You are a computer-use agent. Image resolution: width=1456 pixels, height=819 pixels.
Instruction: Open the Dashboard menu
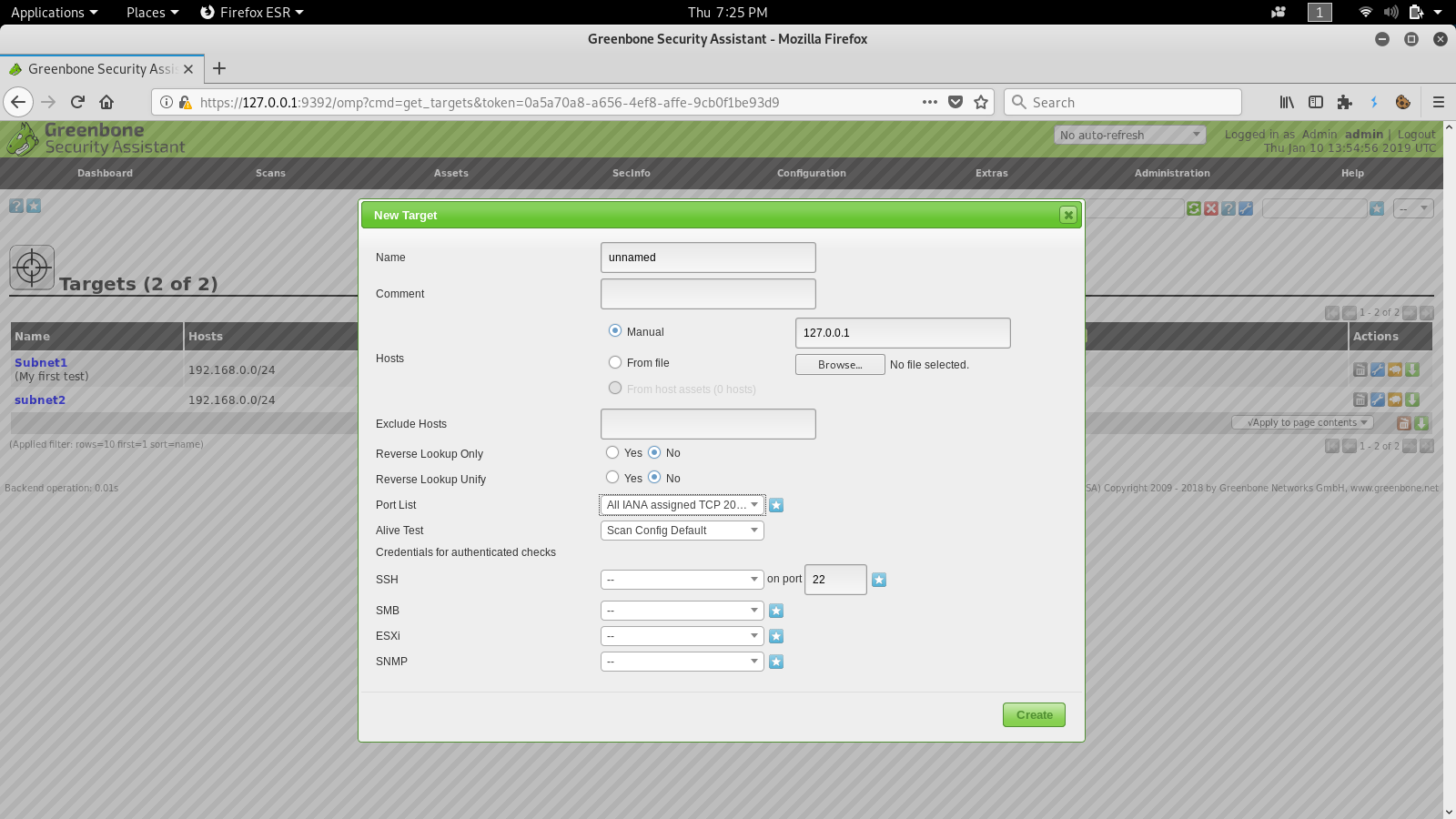point(105,173)
